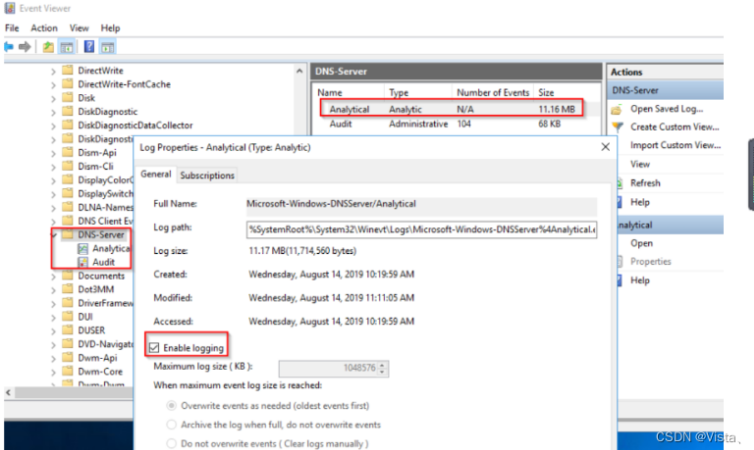This screenshot has width=754, height=450.
Task: Collapse the DNS-Server tree node
Action: click(x=53, y=235)
